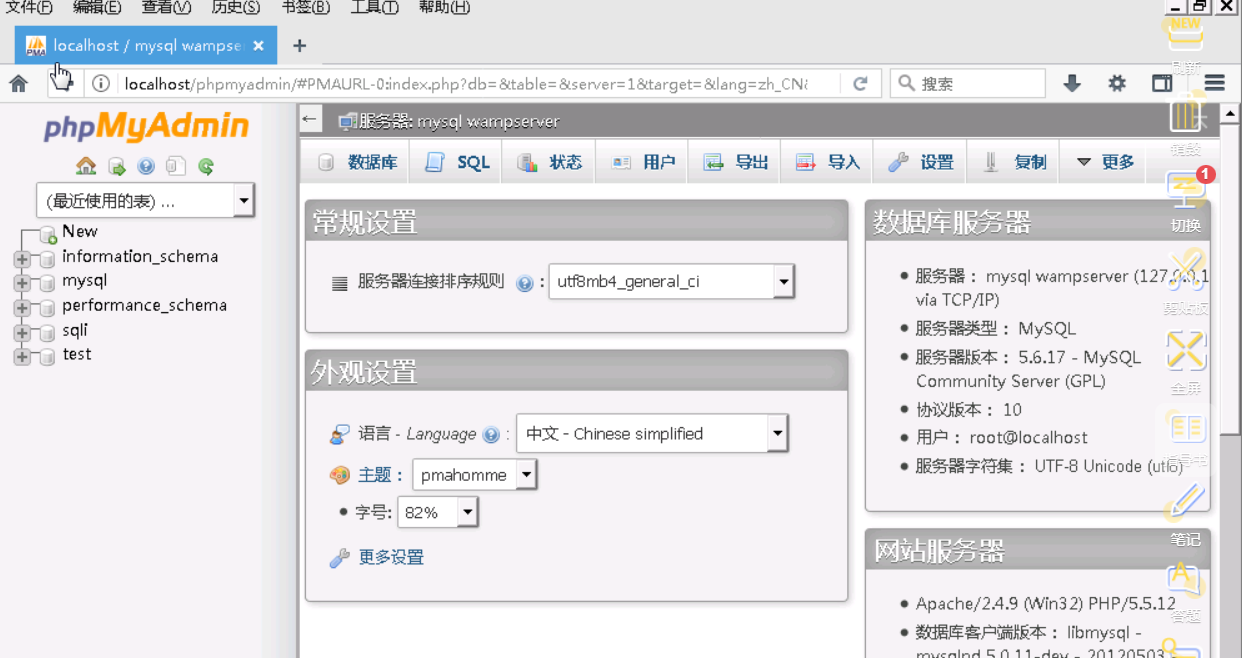
Task: Switch to the 用户 Users tab
Action: [643, 162]
